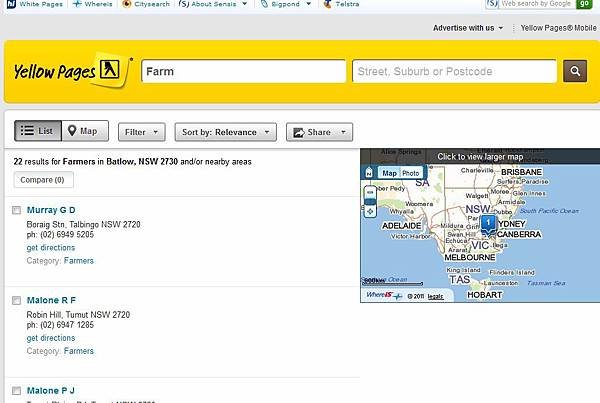The width and height of the screenshot is (600, 403).
Task: Get directions to Malone R F
Action: click(x=51, y=338)
